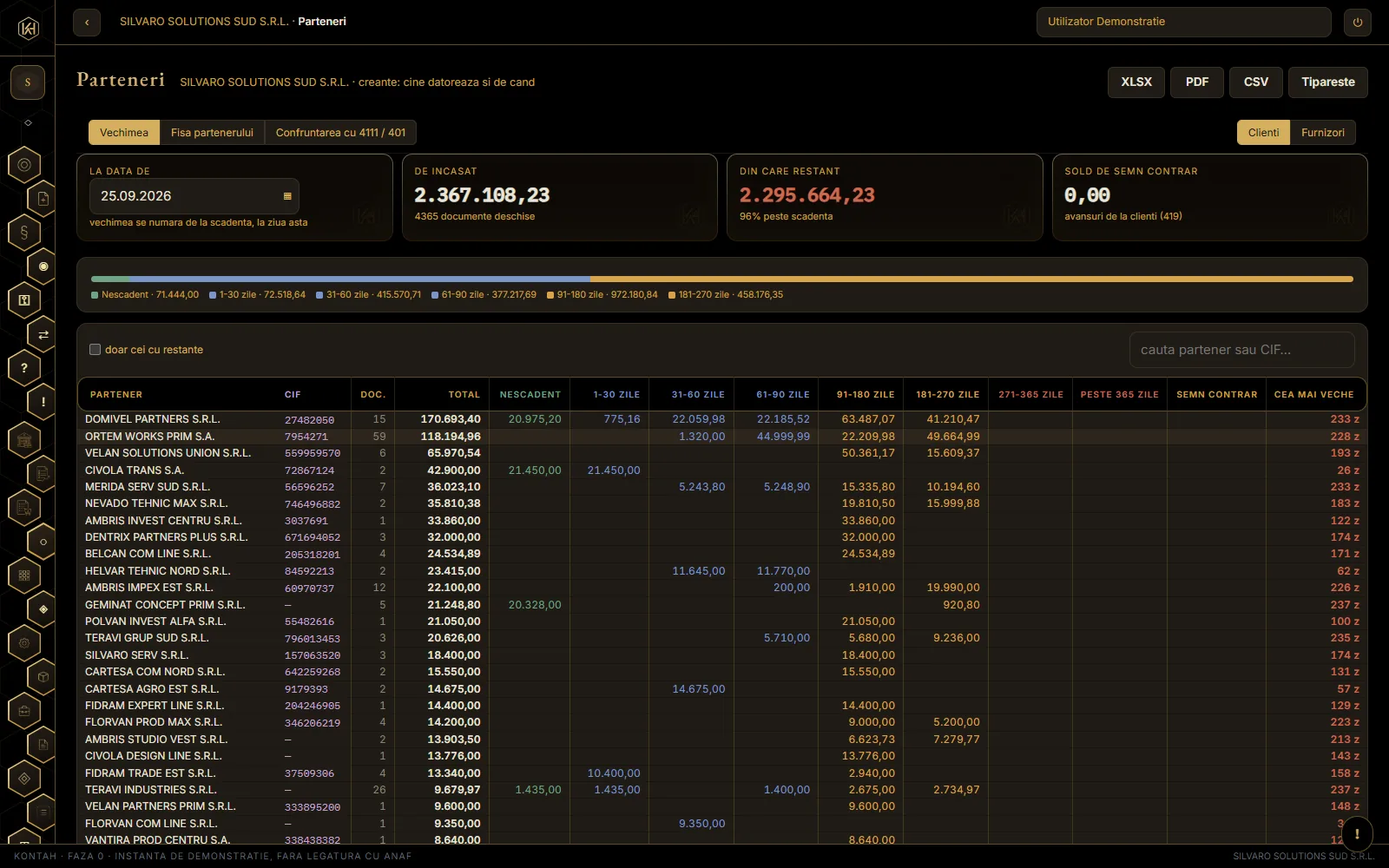
Task: Click the back chevron in top bar
Action: [x=87, y=23]
